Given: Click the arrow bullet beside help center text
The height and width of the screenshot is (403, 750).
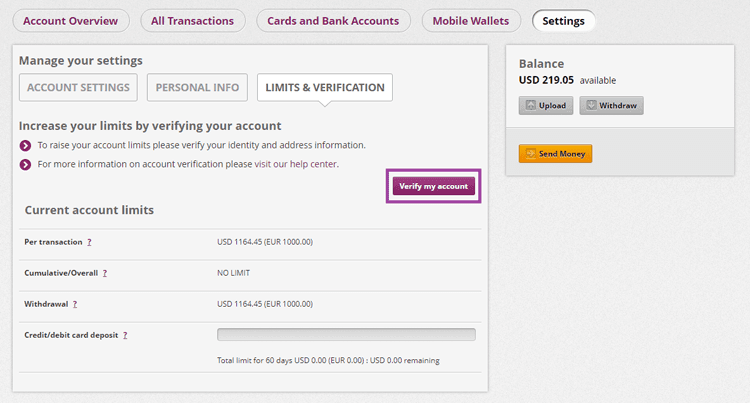Looking at the screenshot, I should 25,164.
